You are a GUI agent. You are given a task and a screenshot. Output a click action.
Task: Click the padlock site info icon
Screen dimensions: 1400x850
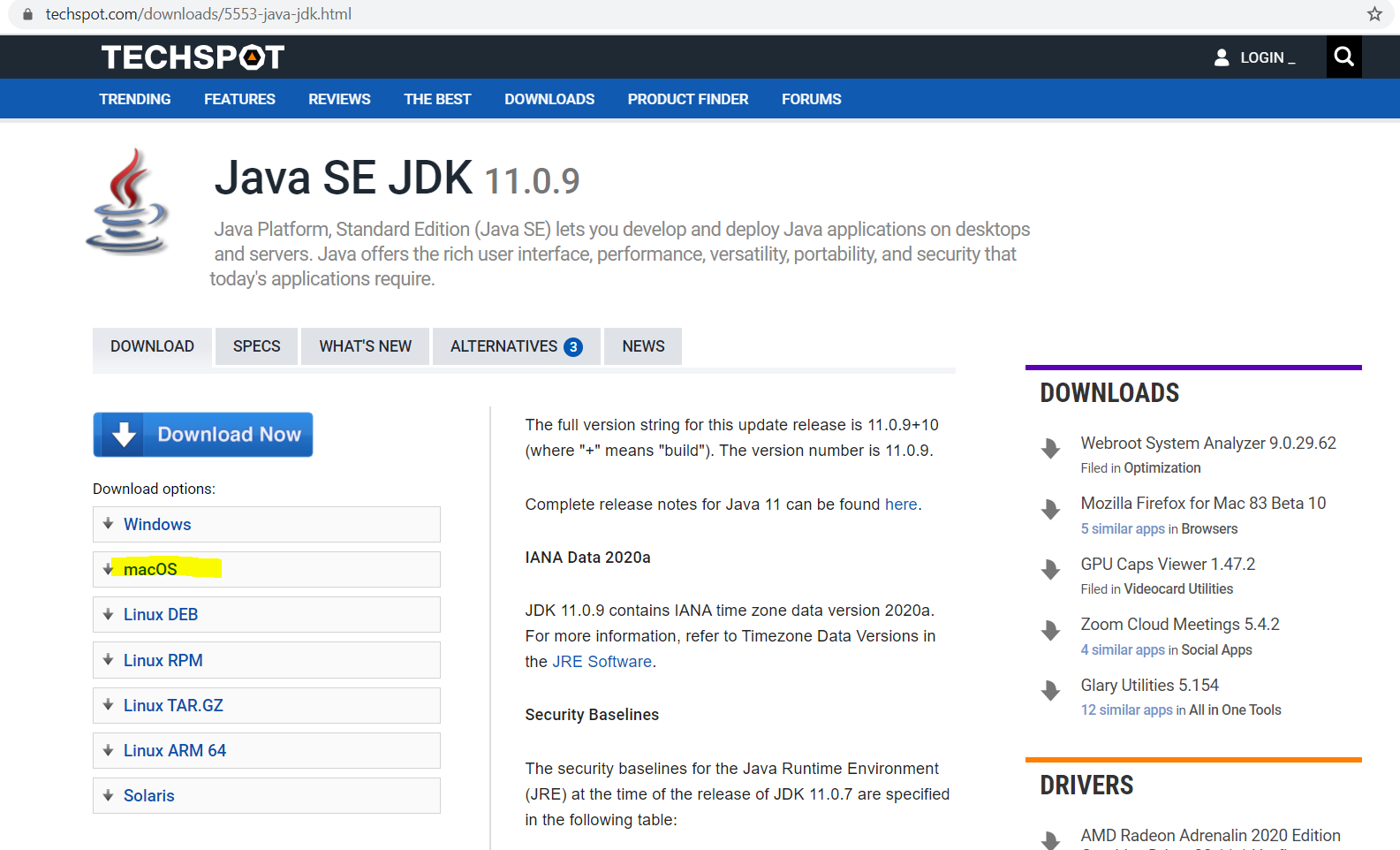click(27, 14)
